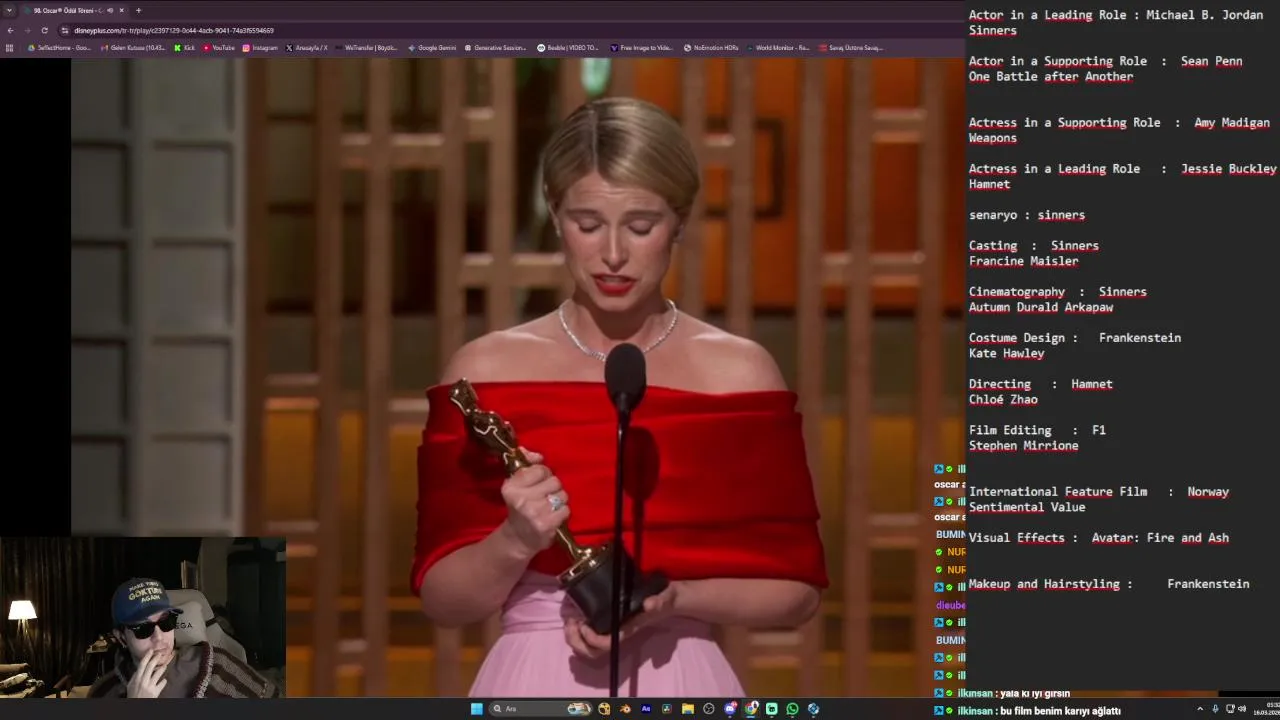This screenshot has height=720, width=1280.
Task: Open the Generative Session bookmark
Action: tap(495, 47)
